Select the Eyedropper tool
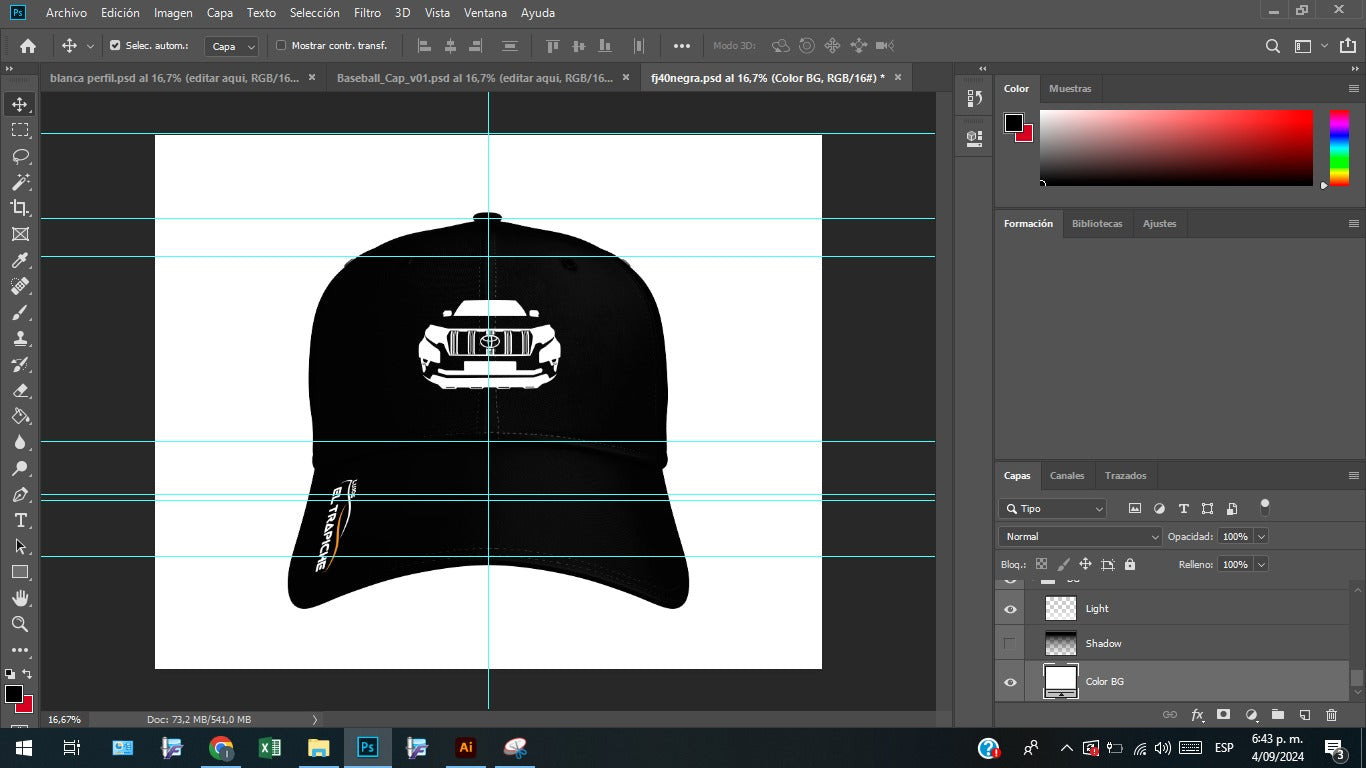1366x768 pixels. point(20,260)
